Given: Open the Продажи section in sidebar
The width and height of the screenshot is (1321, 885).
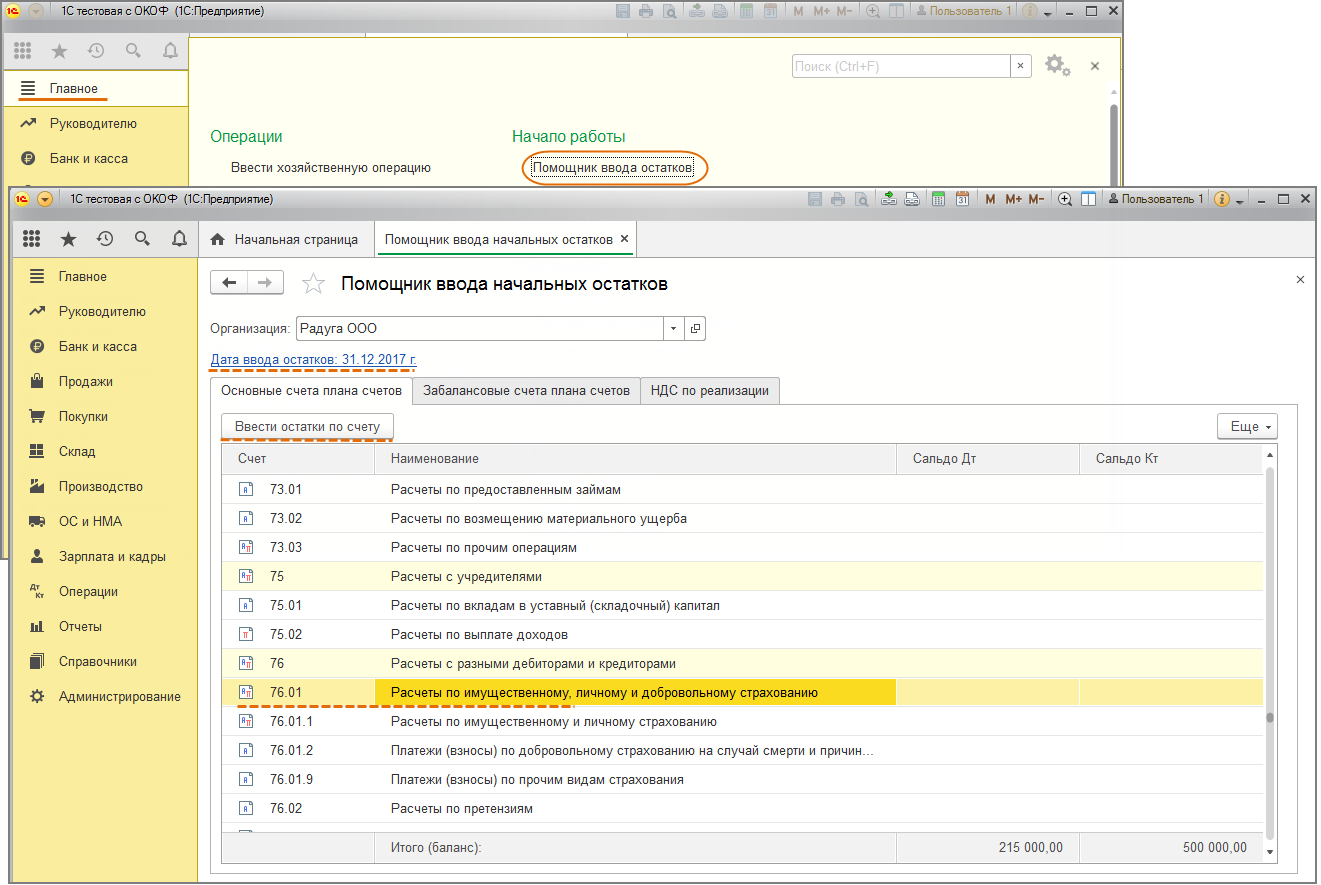Looking at the screenshot, I should 85,381.
